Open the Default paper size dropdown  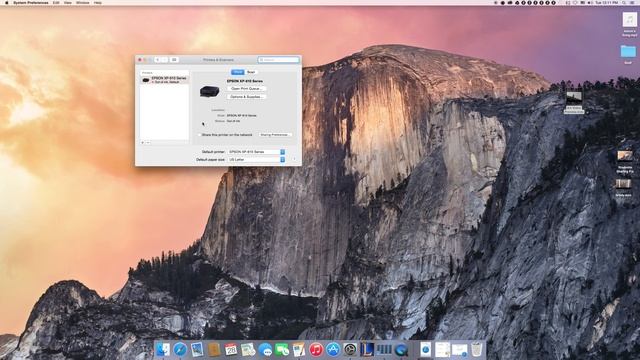point(256,160)
